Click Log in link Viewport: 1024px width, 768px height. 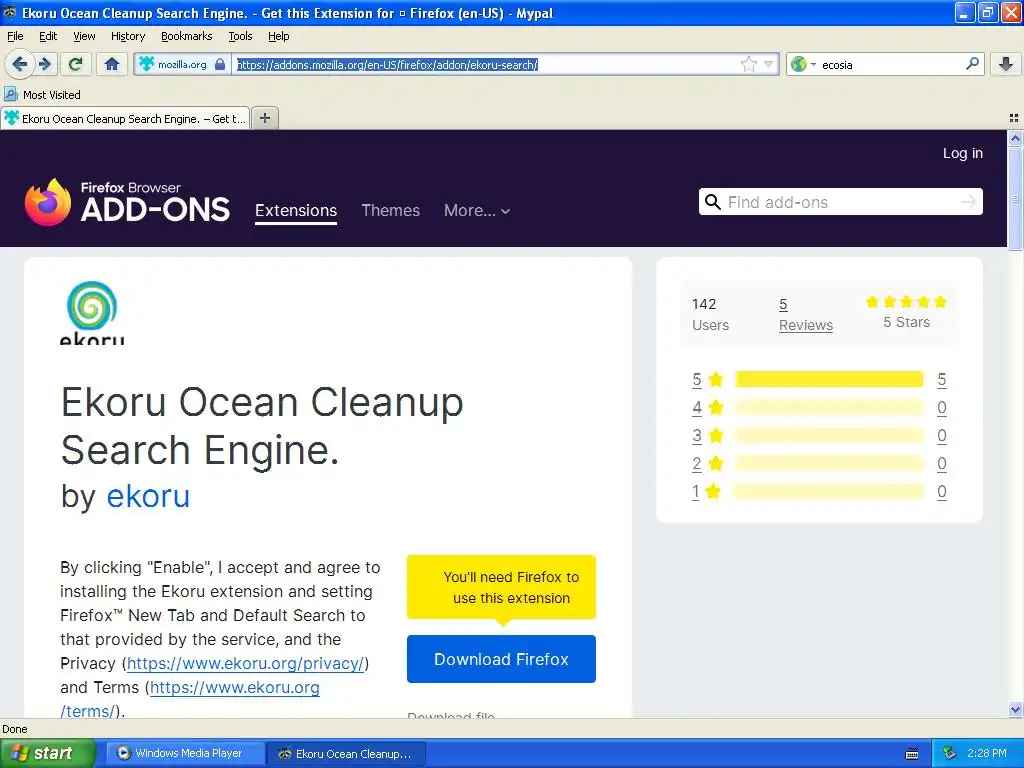(963, 153)
